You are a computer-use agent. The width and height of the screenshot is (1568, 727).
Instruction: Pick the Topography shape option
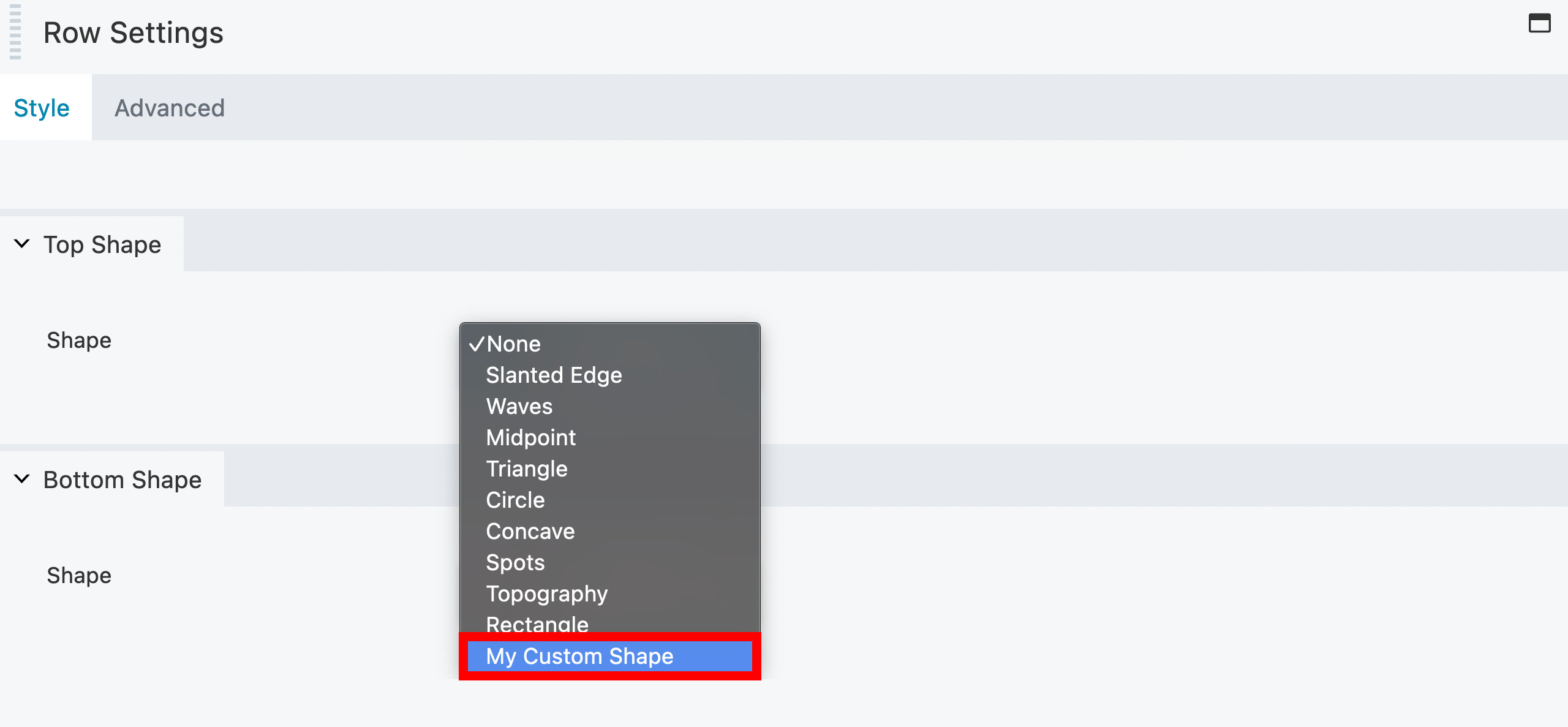[x=546, y=593]
